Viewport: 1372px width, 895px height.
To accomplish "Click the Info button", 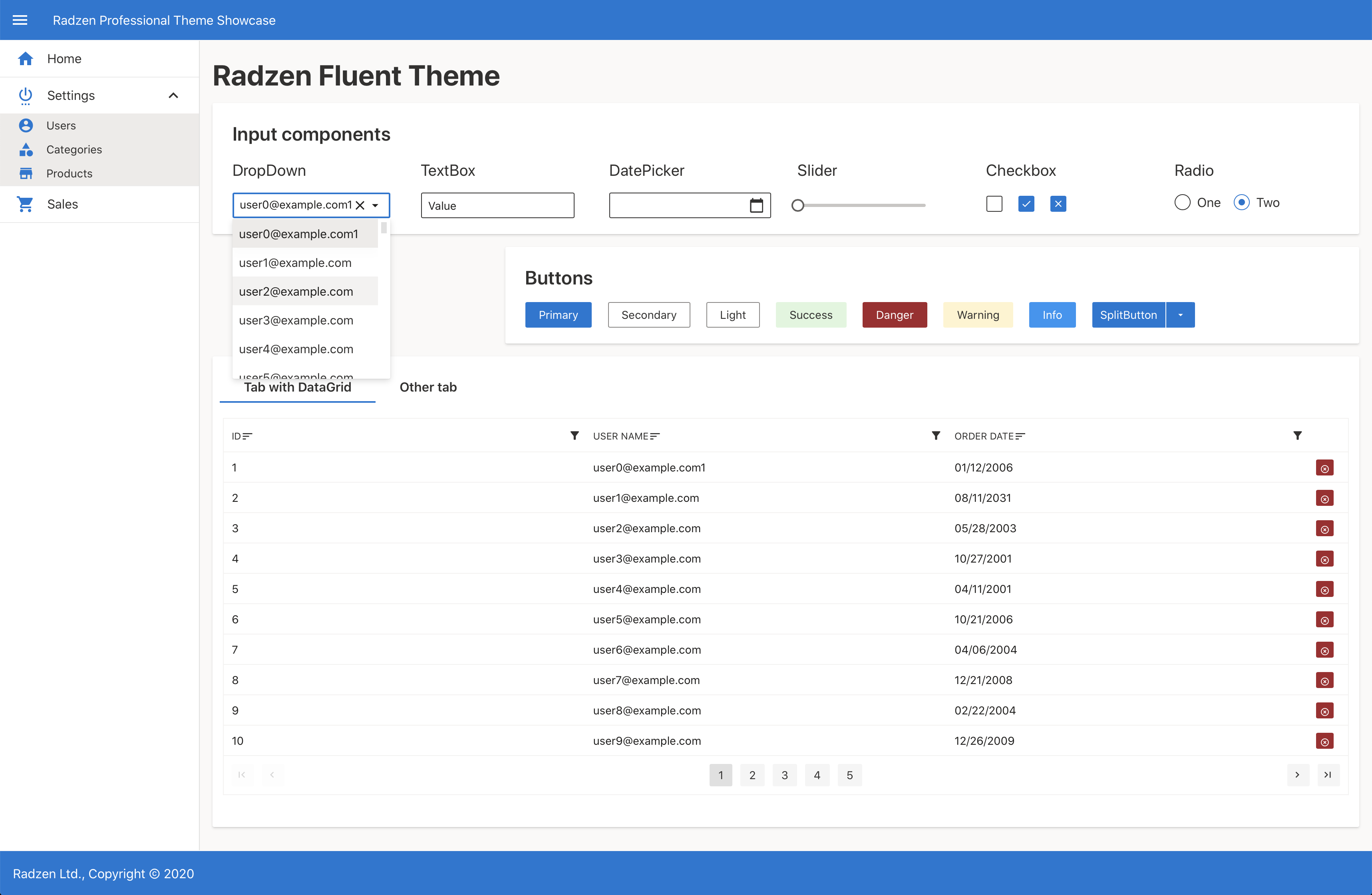I will (x=1052, y=315).
